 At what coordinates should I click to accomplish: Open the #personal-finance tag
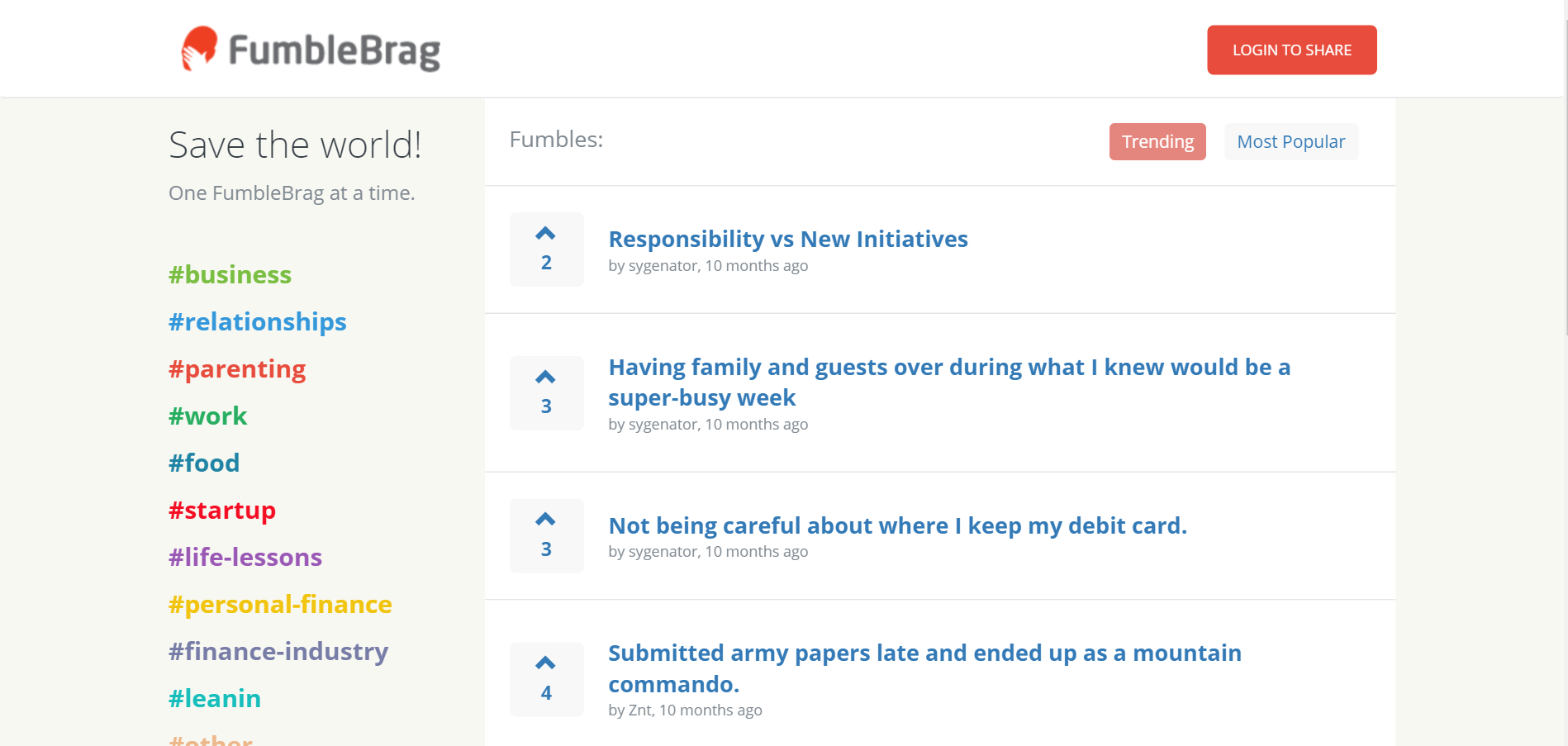click(280, 604)
